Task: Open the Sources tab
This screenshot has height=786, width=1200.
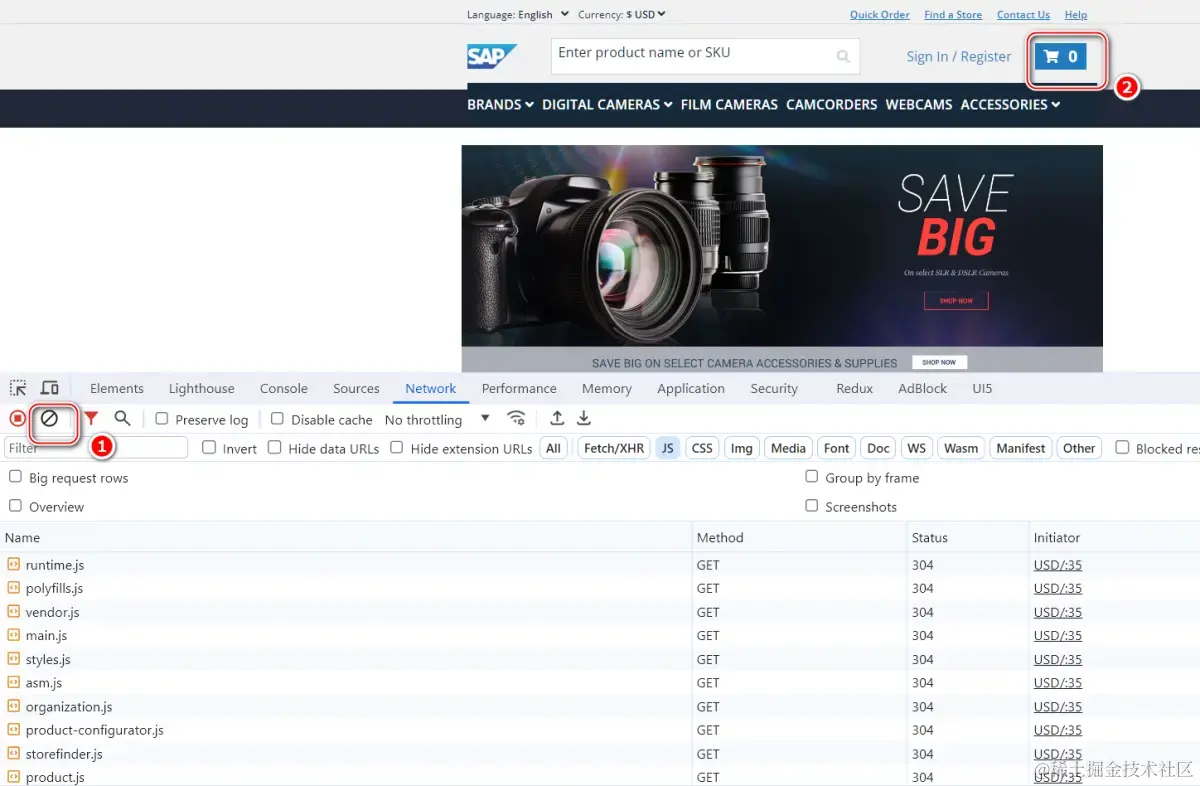Action: click(x=356, y=388)
